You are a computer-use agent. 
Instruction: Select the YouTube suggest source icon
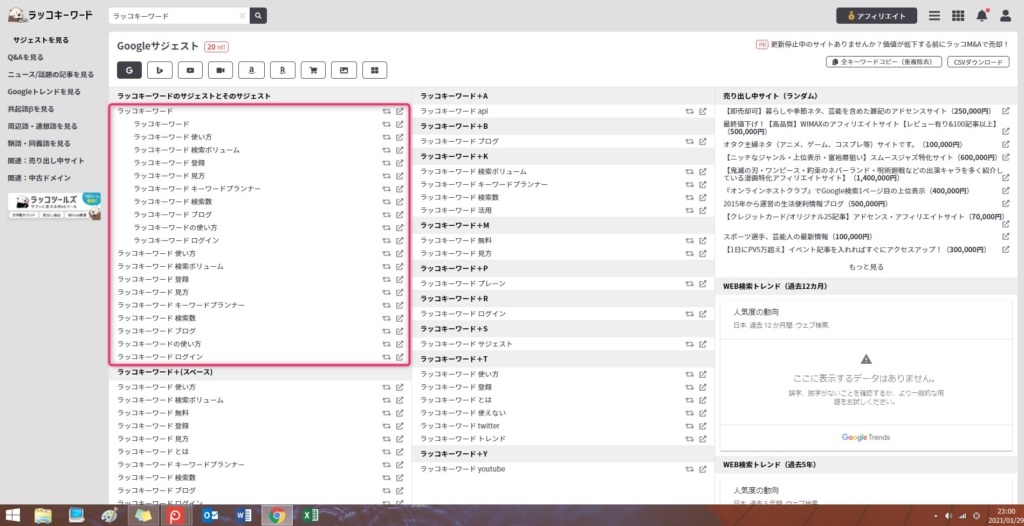point(191,70)
